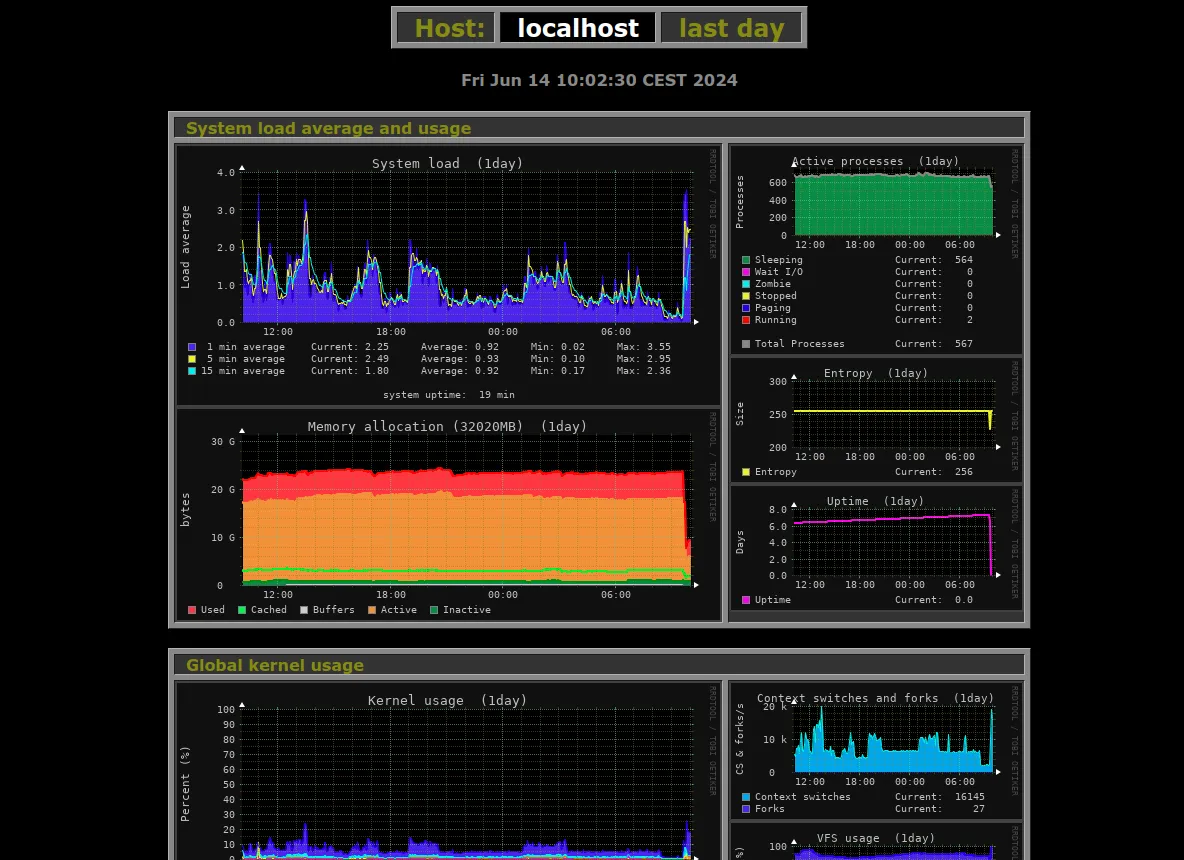Click the right arrow on System load graph
This screenshot has height=860, width=1184.
click(696, 322)
